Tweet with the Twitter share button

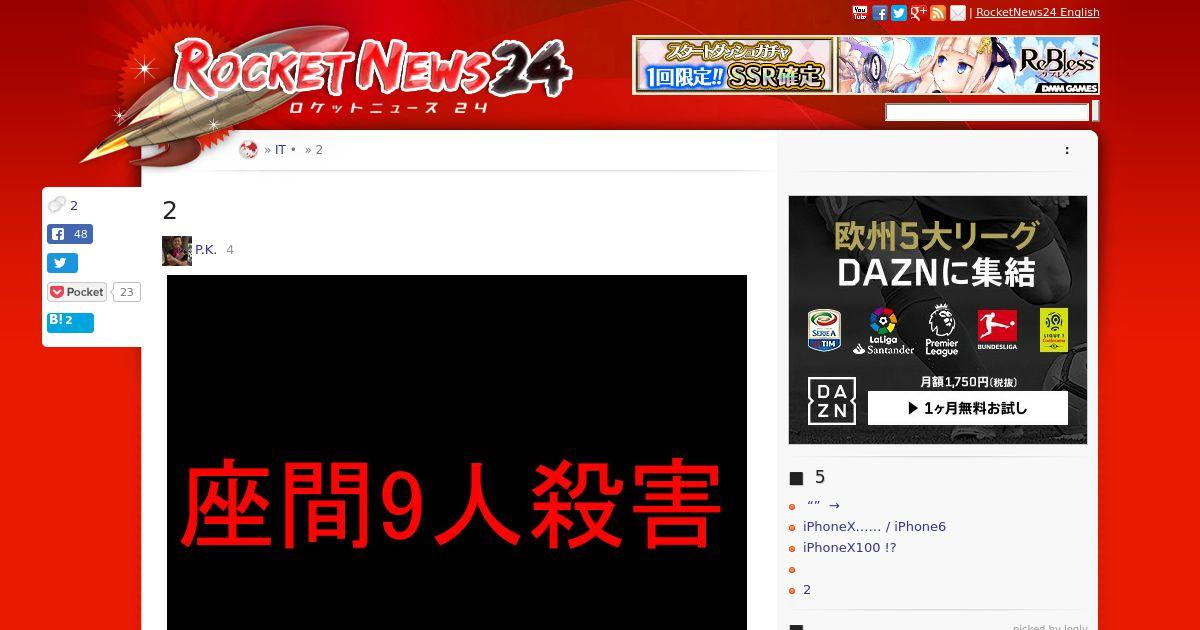pyautogui.click(x=62, y=263)
